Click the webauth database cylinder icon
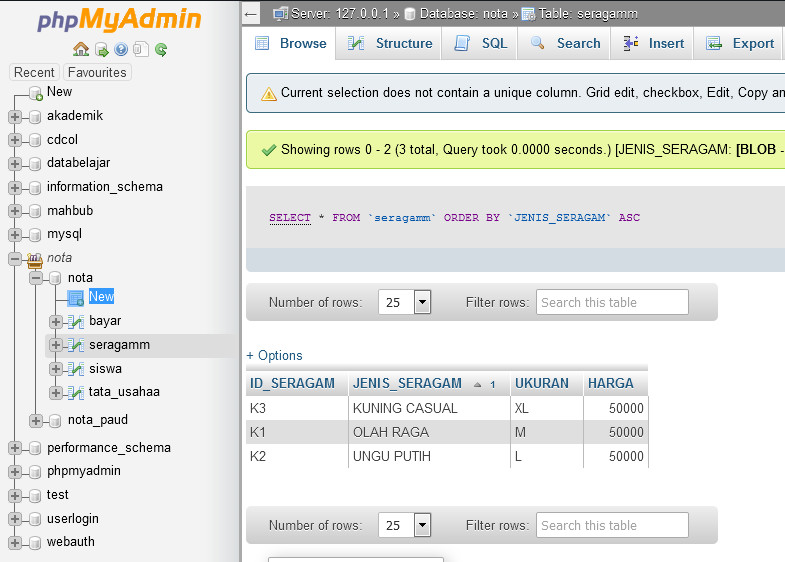This screenshot has width=785, height=562. (x=35, y=542)
